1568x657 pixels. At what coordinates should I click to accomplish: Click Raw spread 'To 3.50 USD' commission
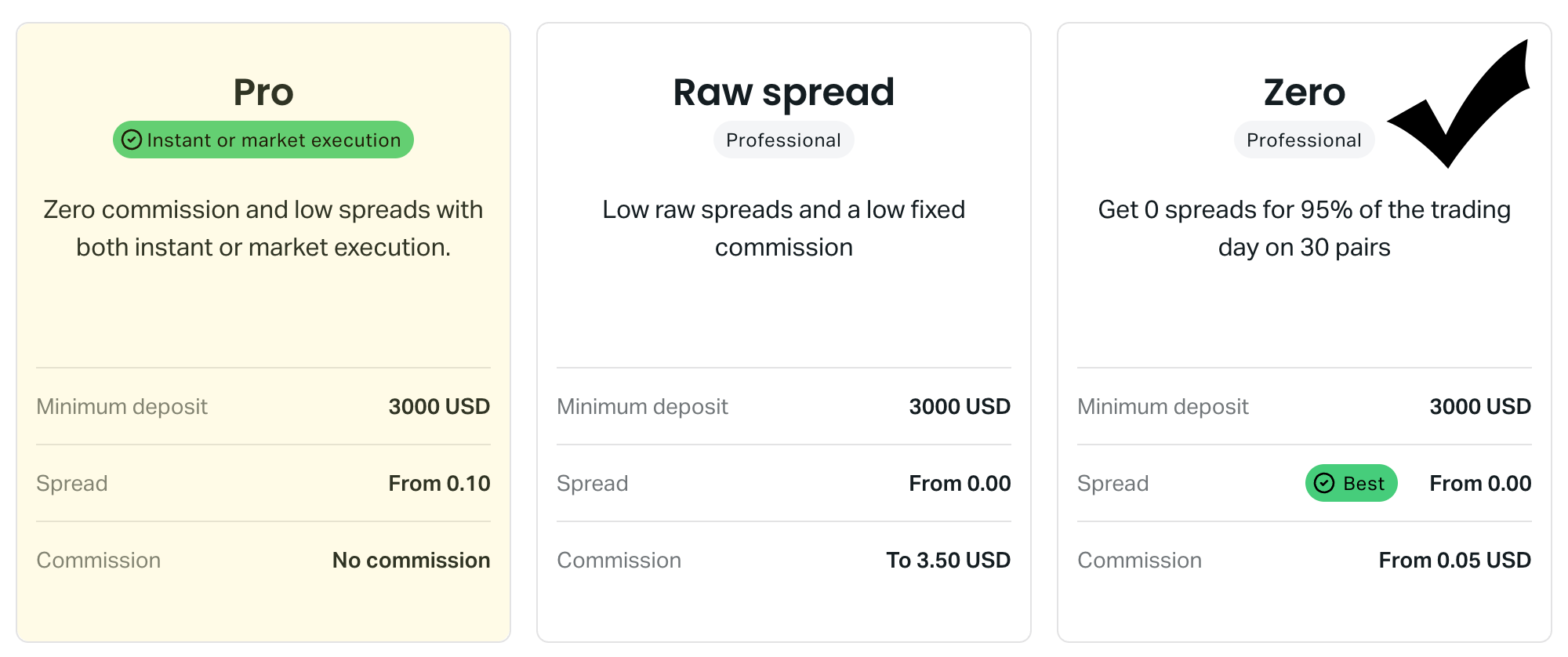click(x=948, y=560)
